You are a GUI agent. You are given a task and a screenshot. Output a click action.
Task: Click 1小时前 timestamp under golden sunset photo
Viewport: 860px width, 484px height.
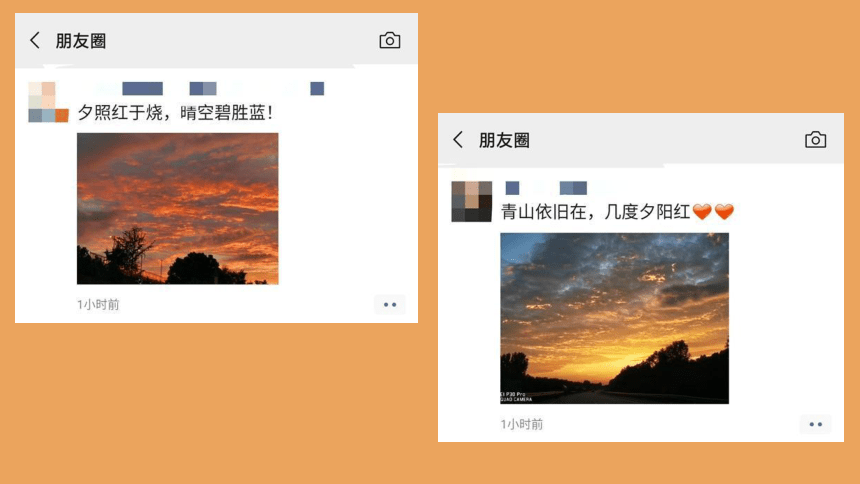(x=522, y=424)
